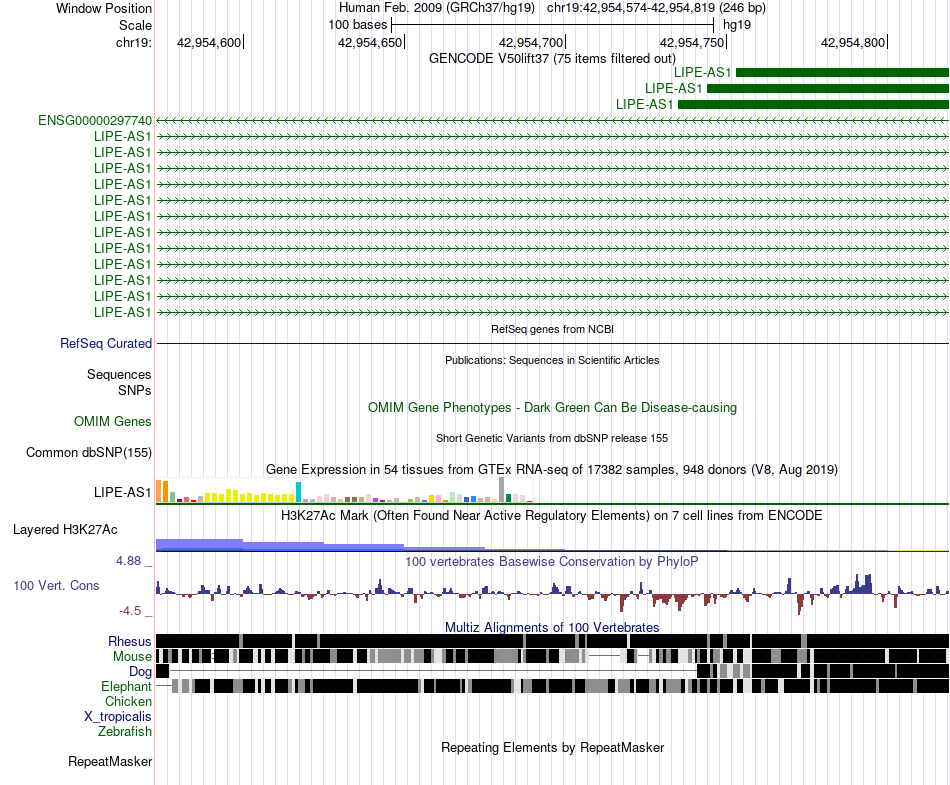Image resolution: width=950 pixels, height=785 pixels.
Task: Open the ENSG00000297740 gene label
Action: pyautogui.click(x=95, y=121)
